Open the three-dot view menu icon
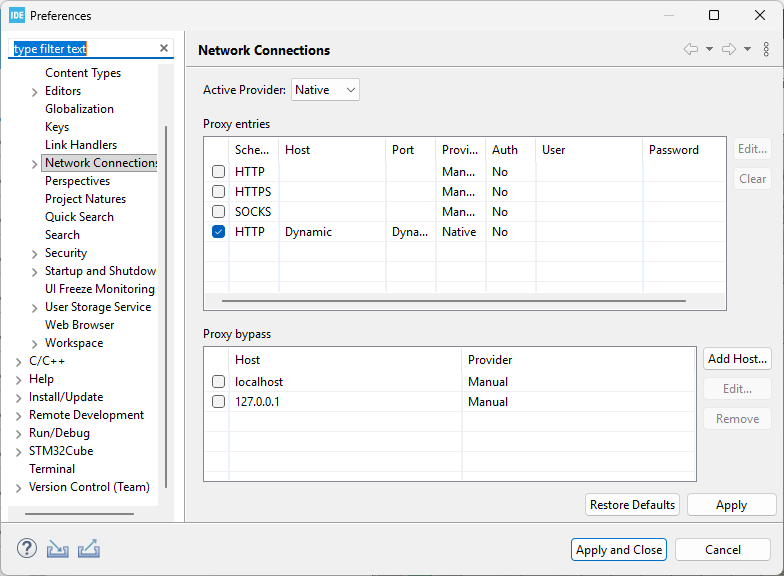The image size is (784, 576). tap(766, 49)
